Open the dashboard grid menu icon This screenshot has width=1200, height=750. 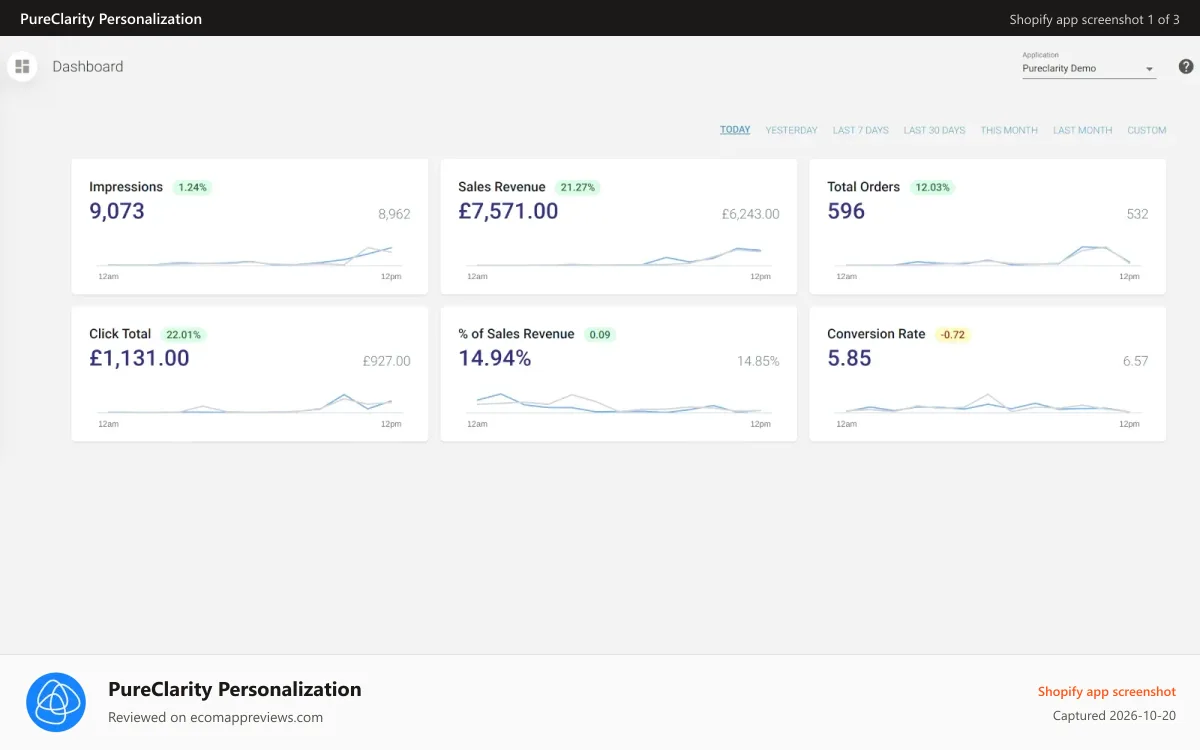tap(22, 66)
